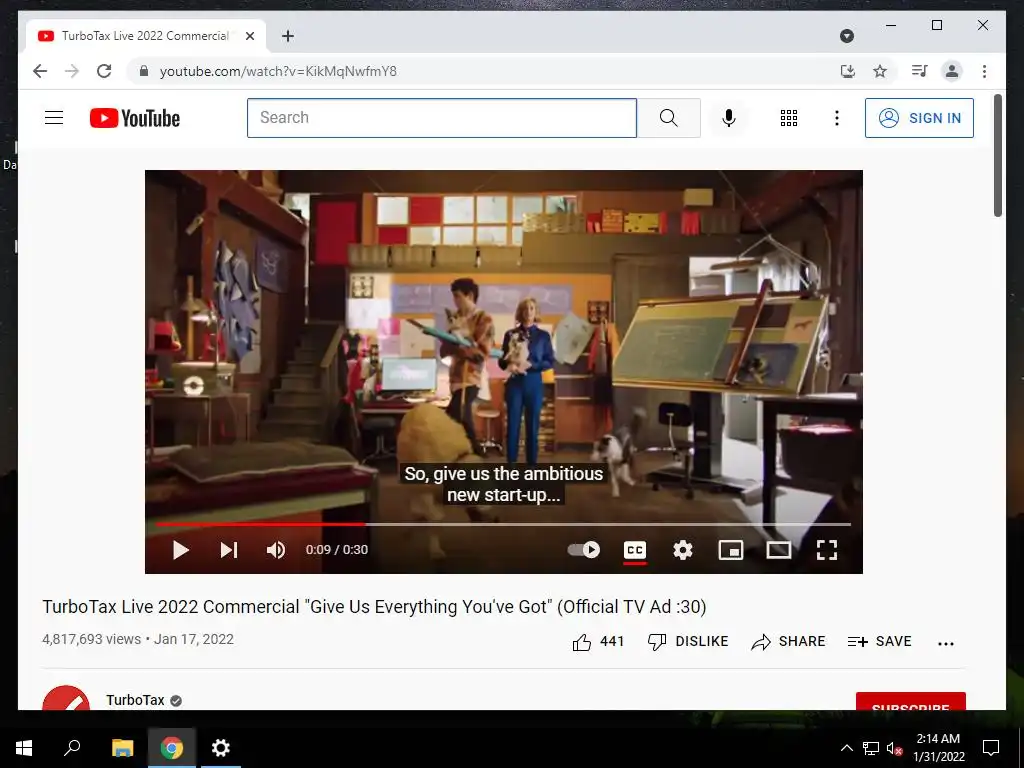Image resolution: width=1024 pixels, height=768 pixels.
Task: Skip to next video
Action: pos(229,550)
